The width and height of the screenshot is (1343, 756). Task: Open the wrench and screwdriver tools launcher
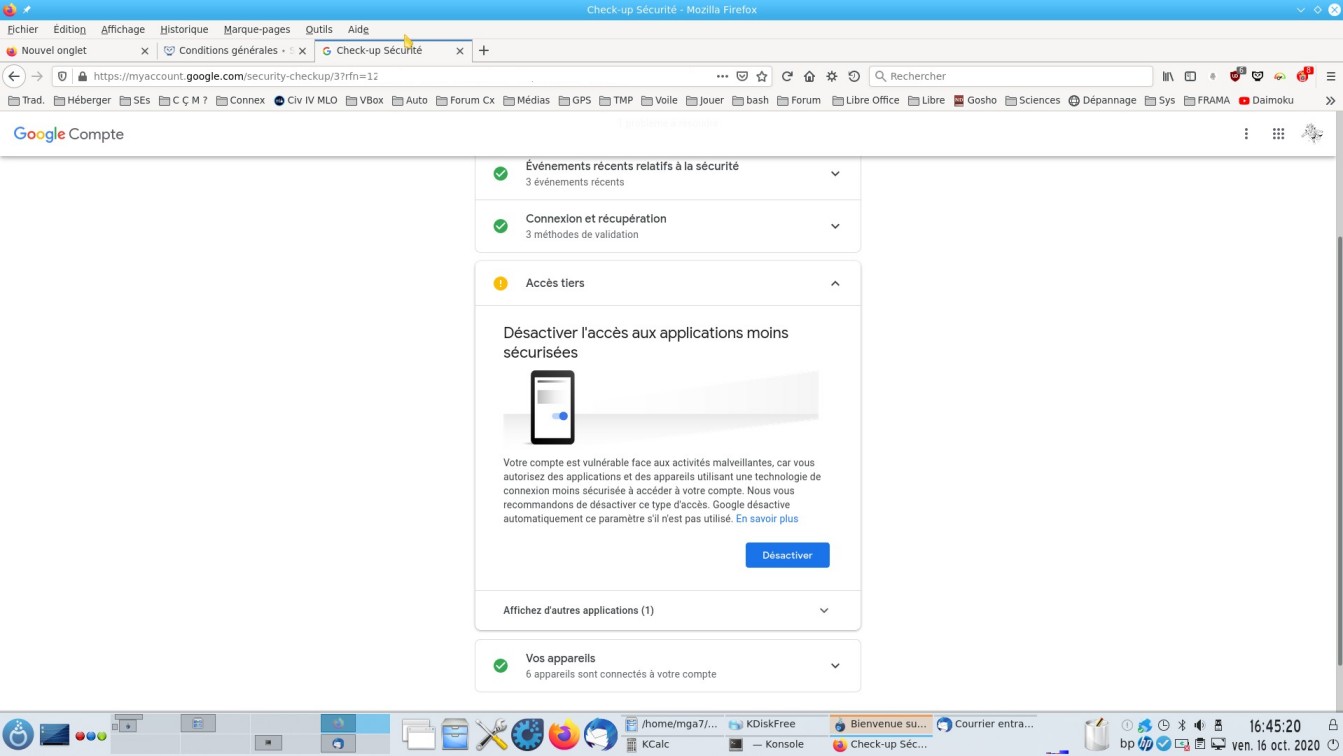pyautogui.click(x=491, y=735)
